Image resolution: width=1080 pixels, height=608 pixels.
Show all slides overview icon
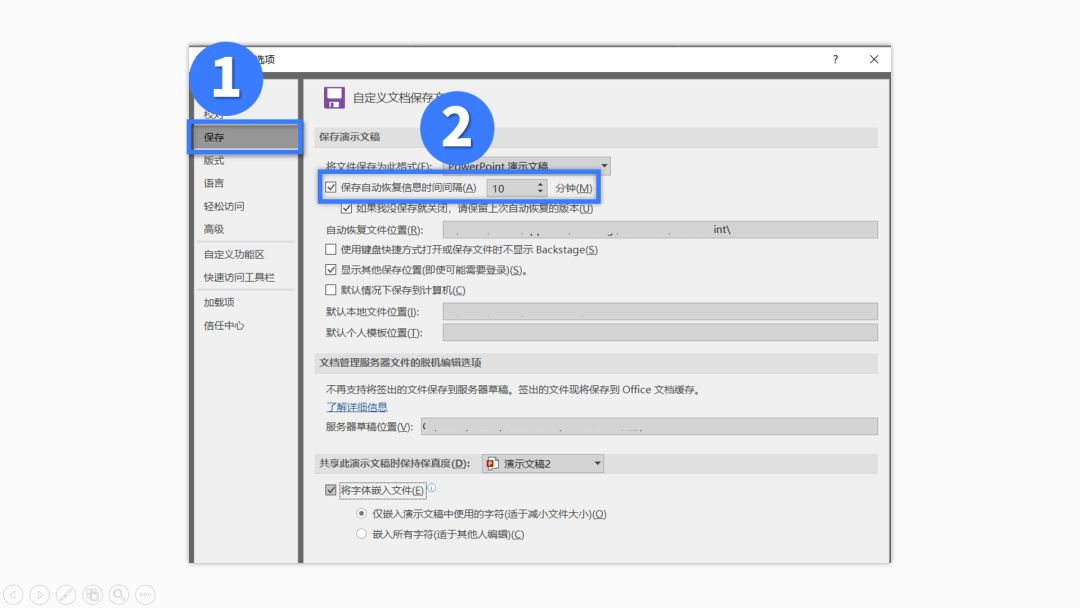(92, 594)
